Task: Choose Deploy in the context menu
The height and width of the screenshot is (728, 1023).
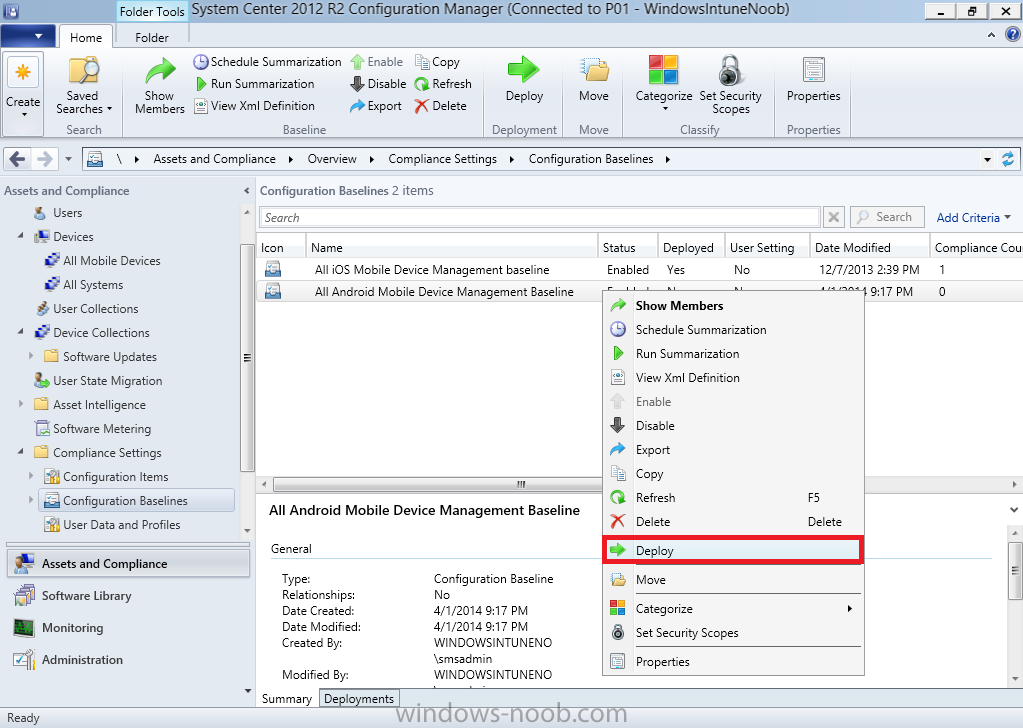Action: [733, 551]
